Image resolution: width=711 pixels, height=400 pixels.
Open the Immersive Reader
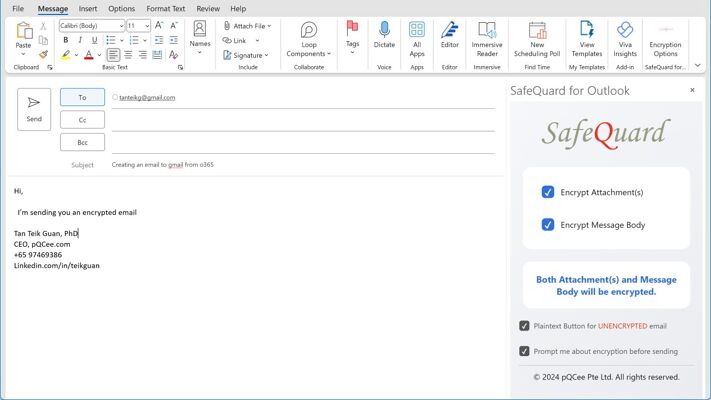(487, 37)
